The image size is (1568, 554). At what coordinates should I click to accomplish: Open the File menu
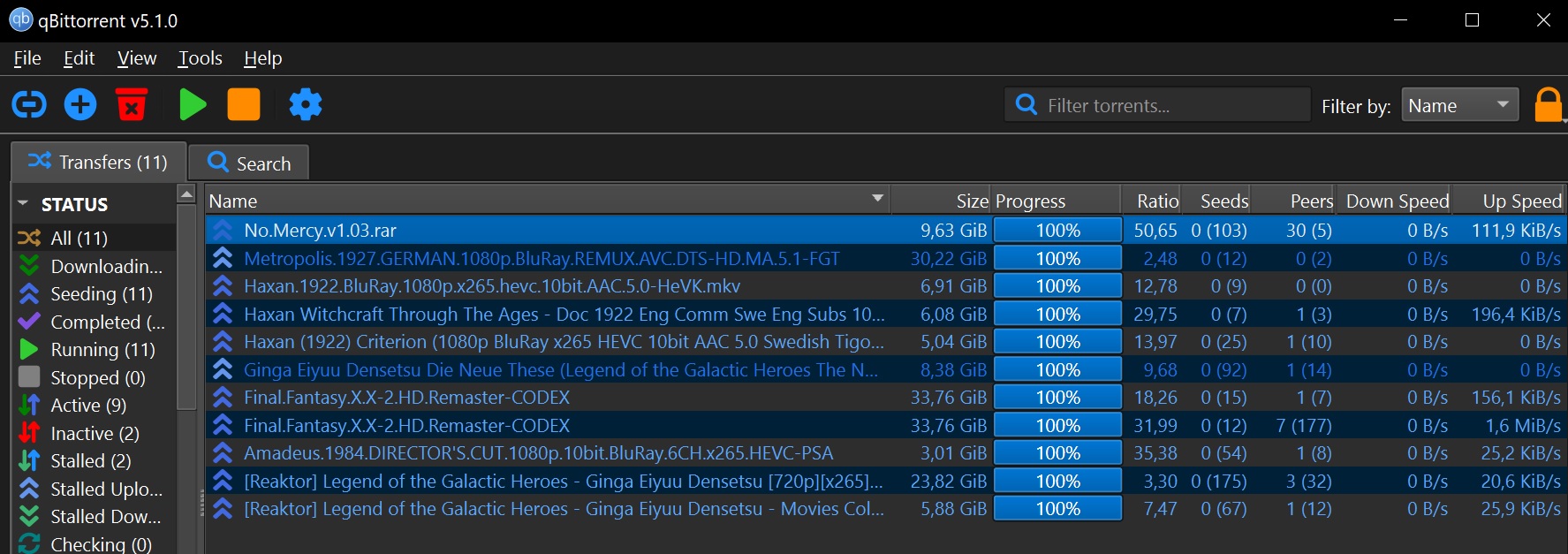[27, 58]
